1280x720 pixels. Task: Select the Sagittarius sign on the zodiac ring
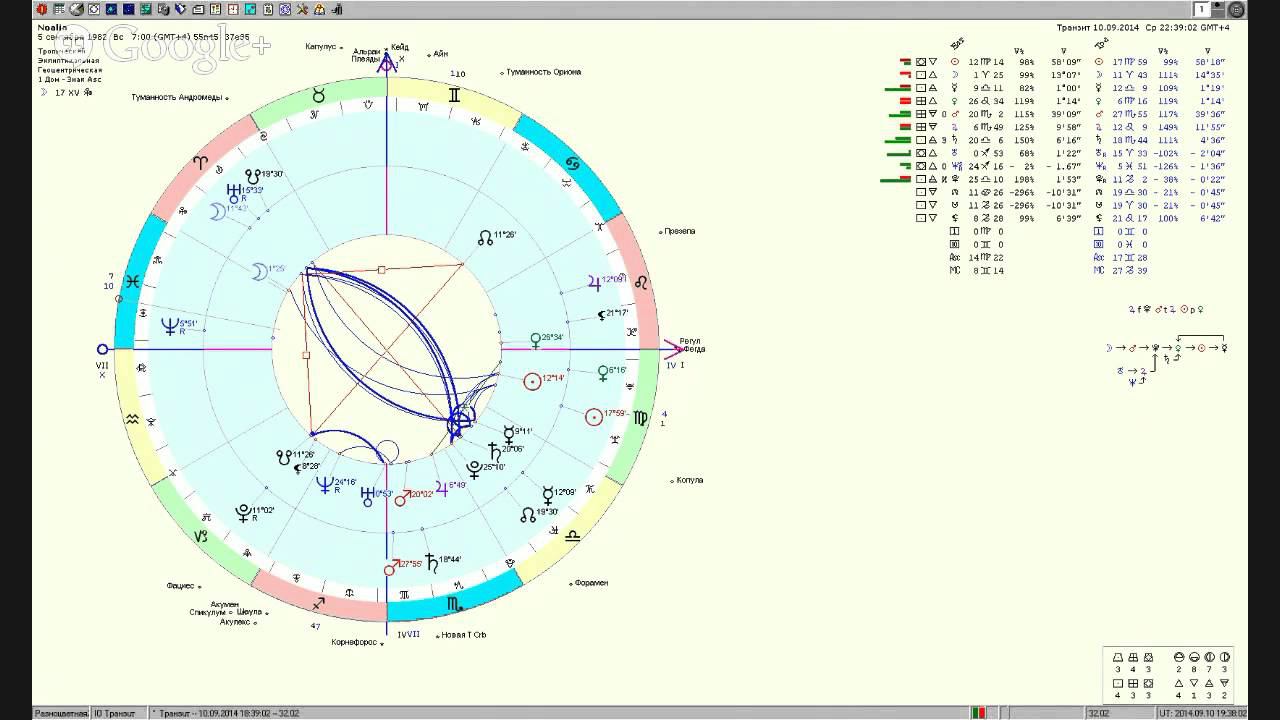point(319,604)
